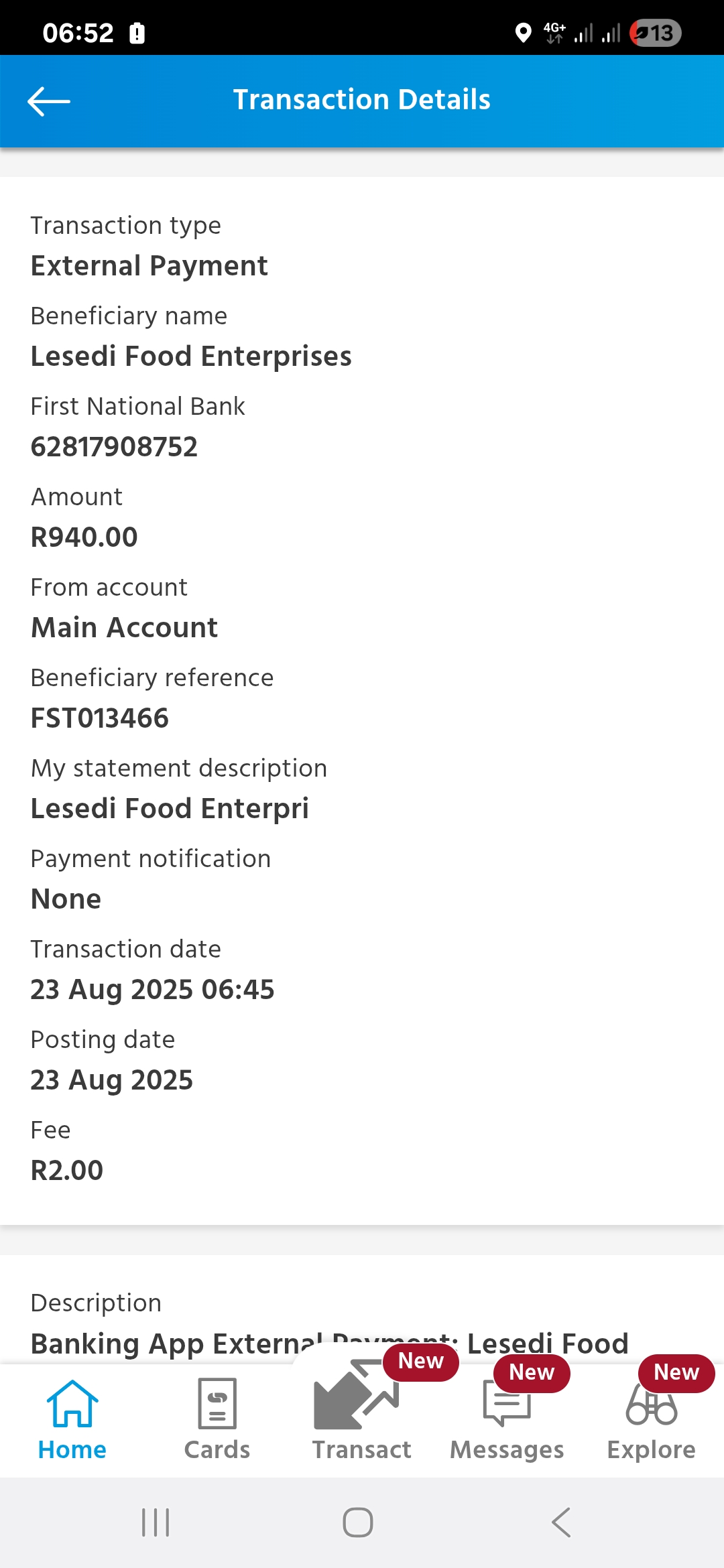Tap the Transaction Details title
Image resolution: width=724 pixels, height=1568 pixels.
point(362,100)
